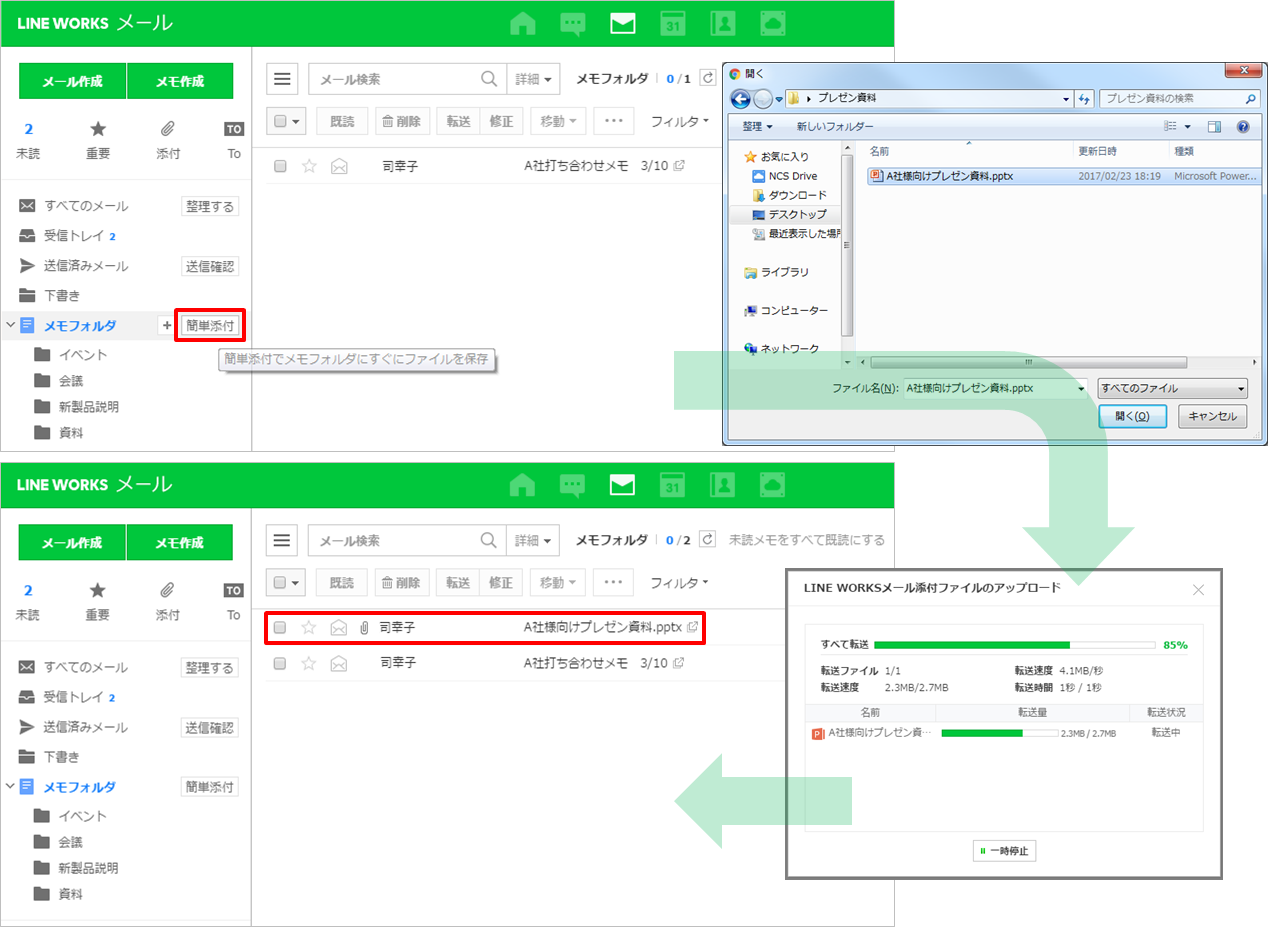Open the ファイル名 combo box dropdown arrow
The width and height of the screenshot is (1268, 927).
pos(1079,388)
